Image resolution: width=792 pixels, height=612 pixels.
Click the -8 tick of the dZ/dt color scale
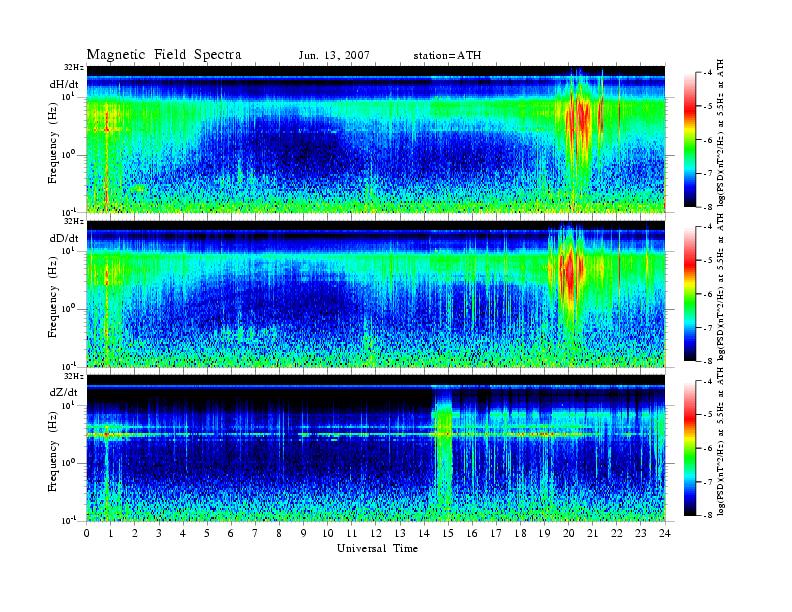[708, 515]
